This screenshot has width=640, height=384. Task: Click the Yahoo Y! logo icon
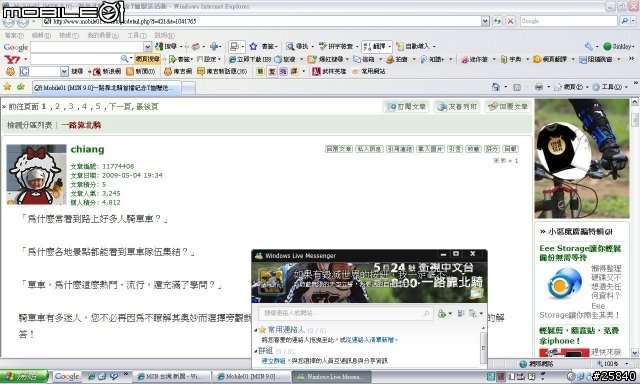point(12,60)
